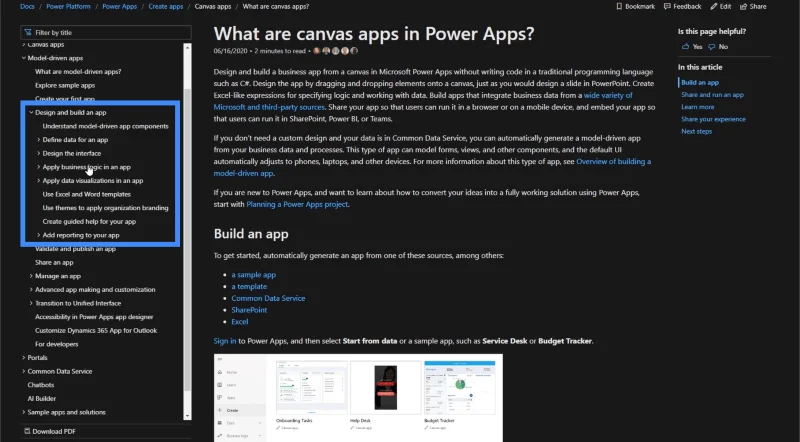
Task: Click the Bookmark icon in header
Action: point(619,7)
